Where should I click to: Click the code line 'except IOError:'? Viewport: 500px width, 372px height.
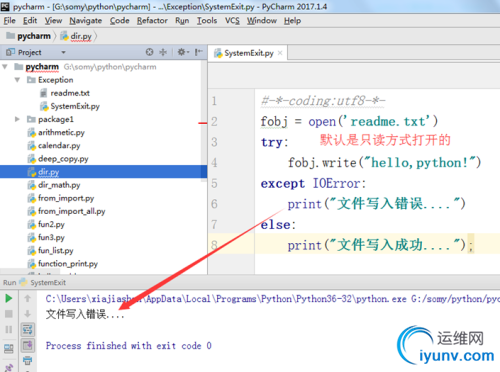[313, 183]
